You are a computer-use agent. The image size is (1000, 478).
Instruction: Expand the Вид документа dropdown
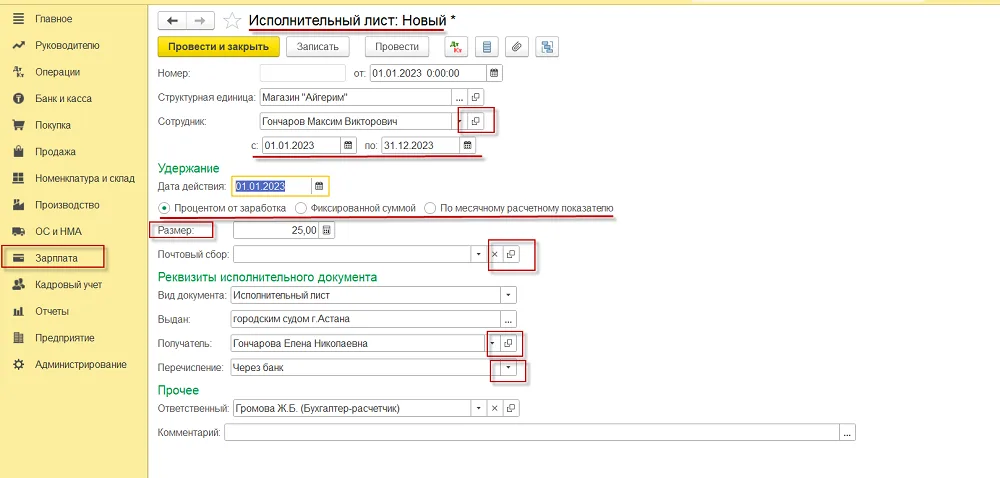(x=508, y=296)
